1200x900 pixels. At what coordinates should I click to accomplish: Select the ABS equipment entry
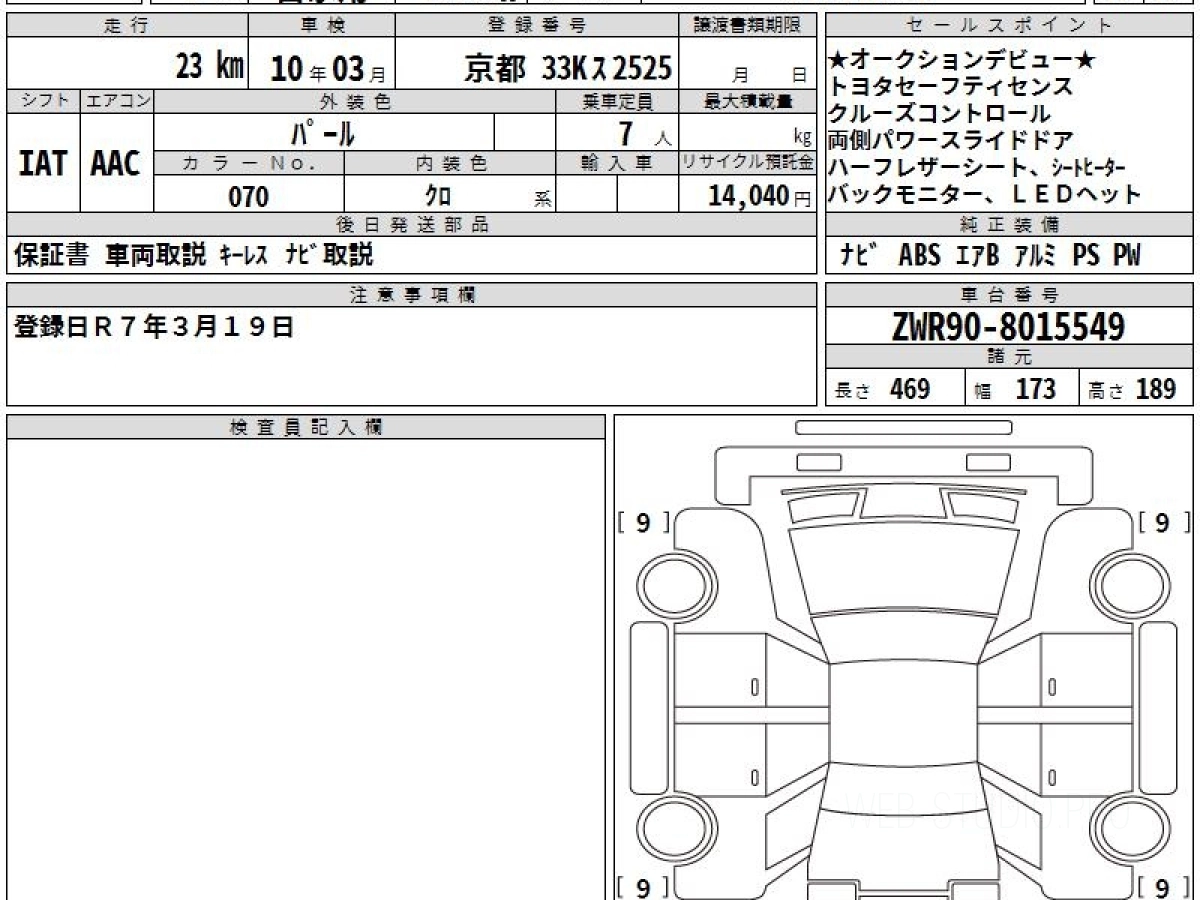(x=919, y=256)
